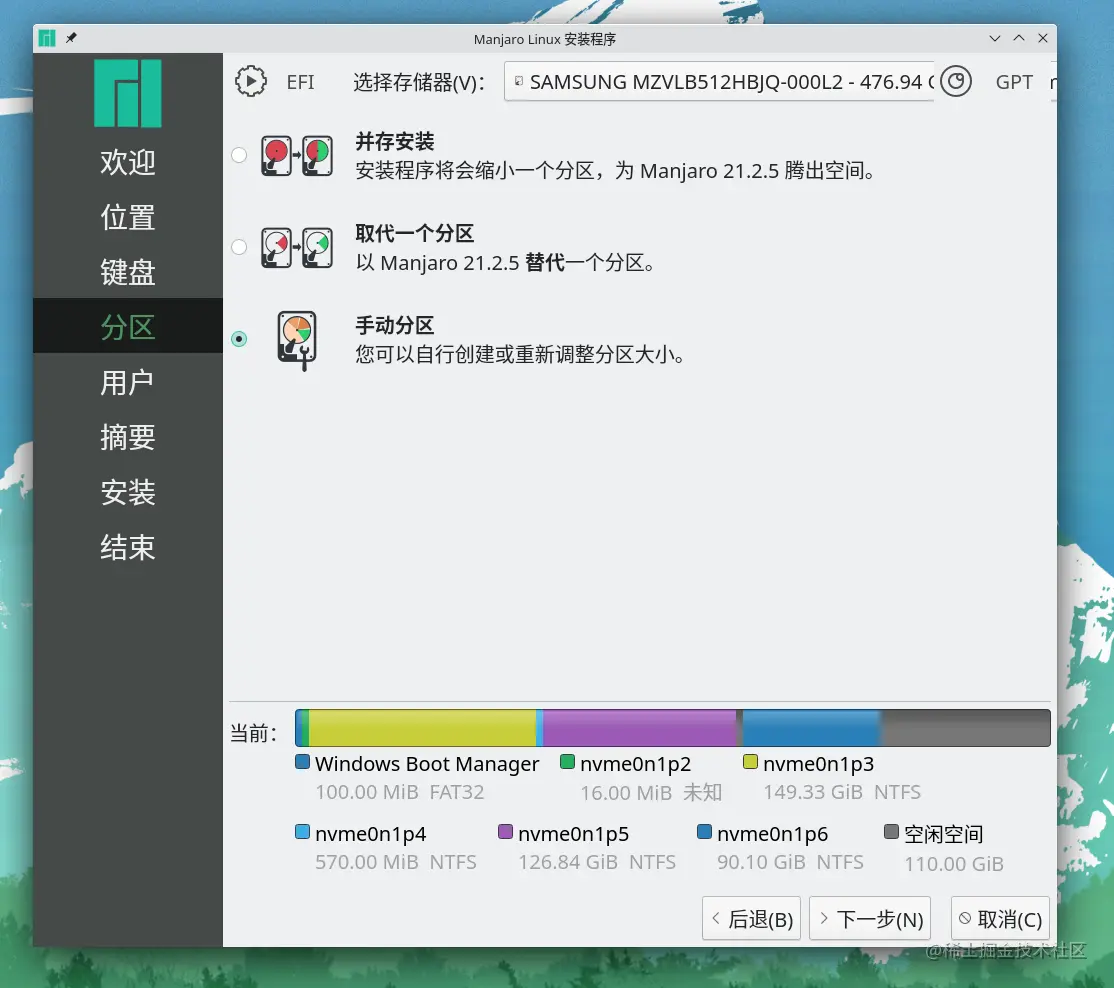
Task: Select the 取代一个分区 radio button
Action: pyautogui.click(x=239, y=246)
